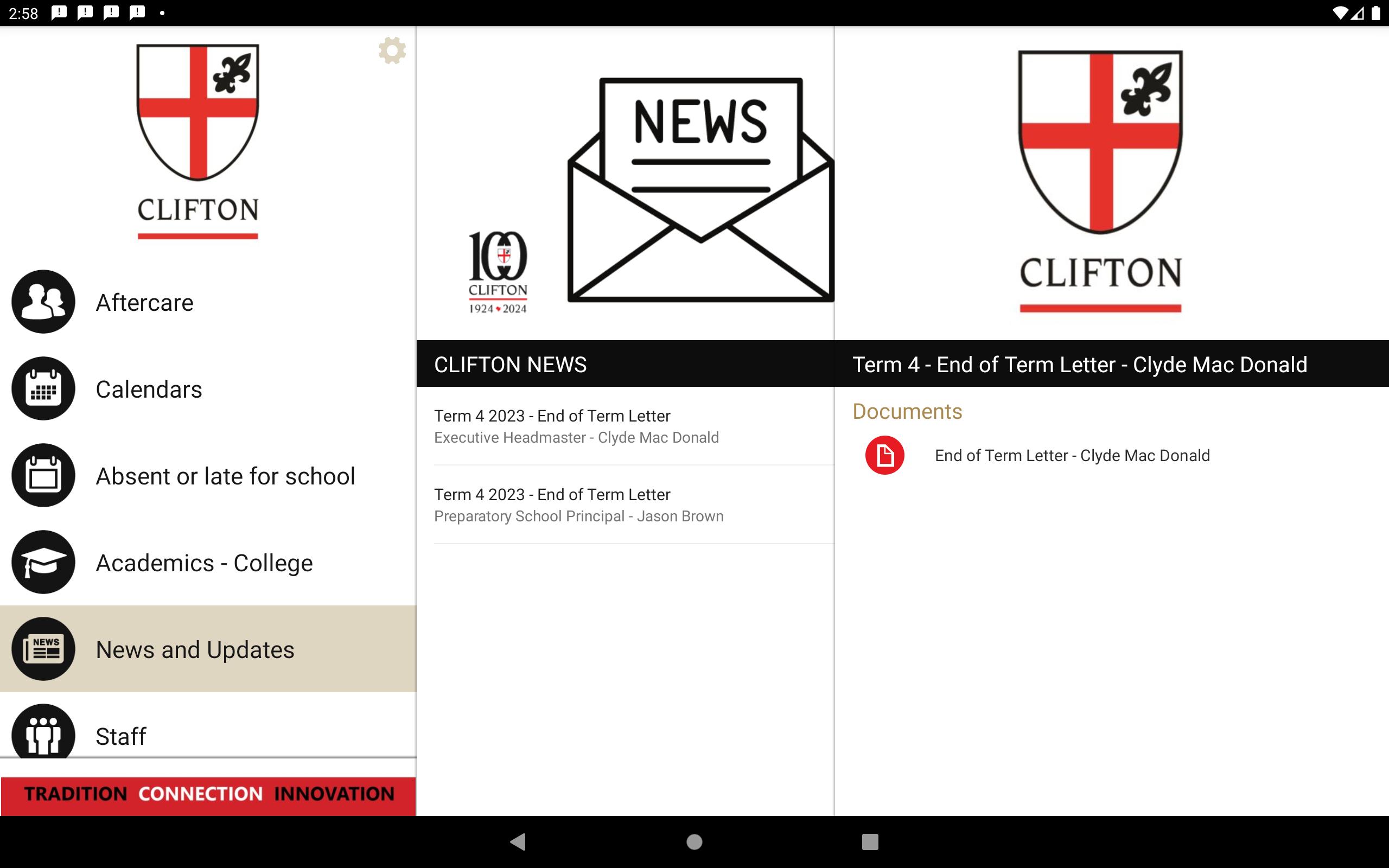The image size is (1389, 868).
Task: Open Absent or late for school
Action: [x=226, y=476]
